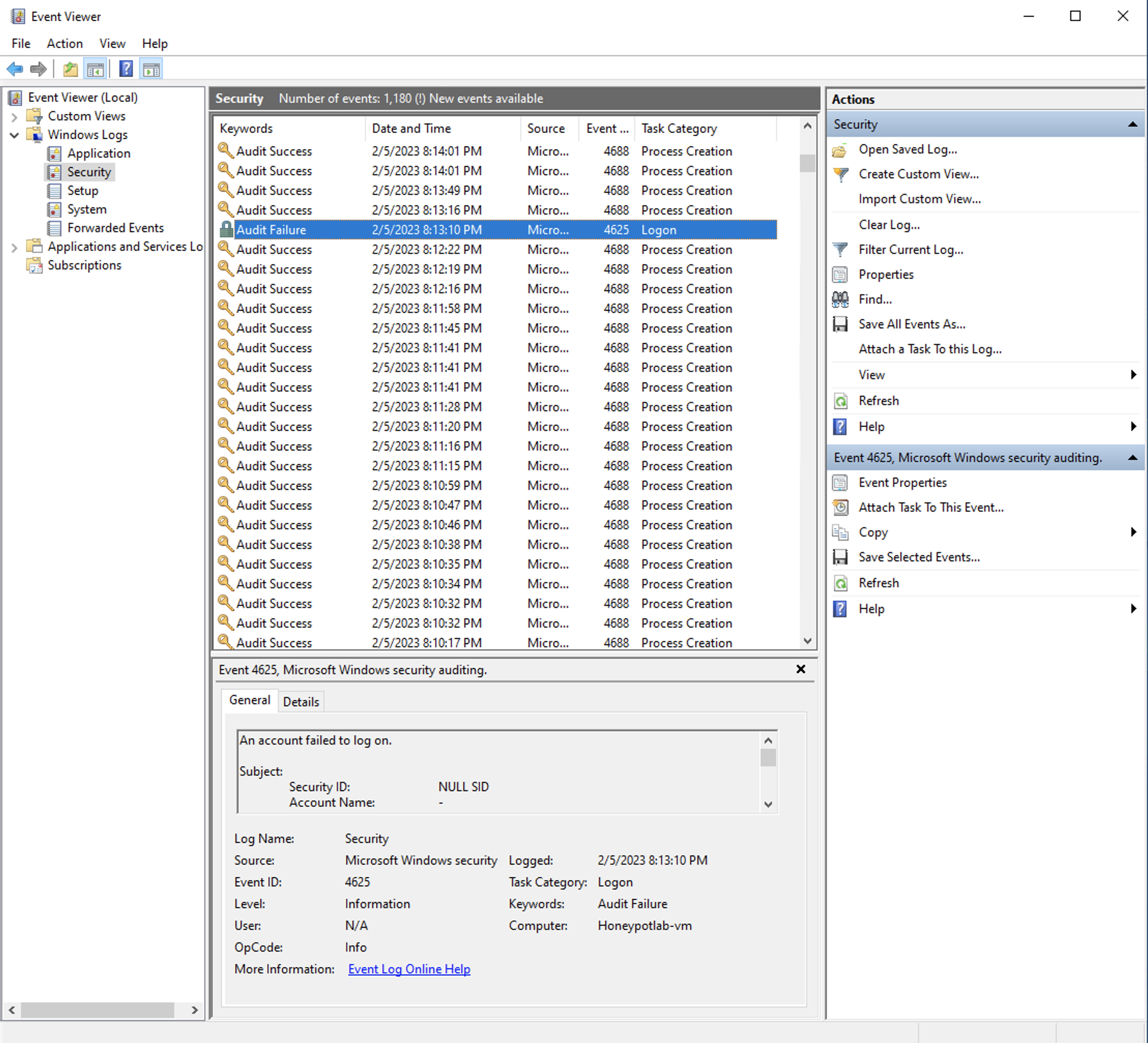Expand Help submenu arrow under Security actions
Screen dimensions: 1148x1043
(1133, 426)
